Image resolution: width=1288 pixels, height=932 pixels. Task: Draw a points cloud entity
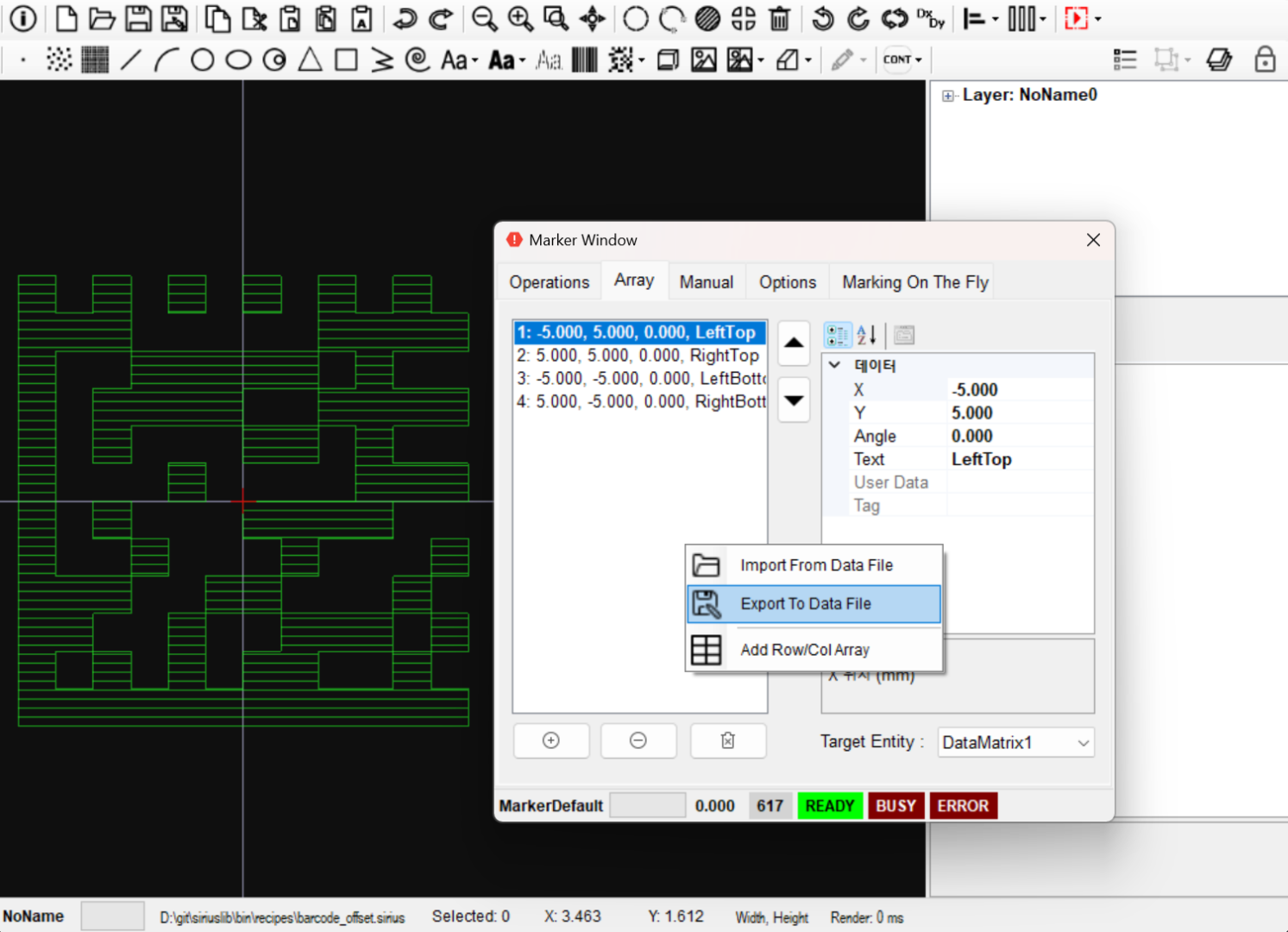59,60
